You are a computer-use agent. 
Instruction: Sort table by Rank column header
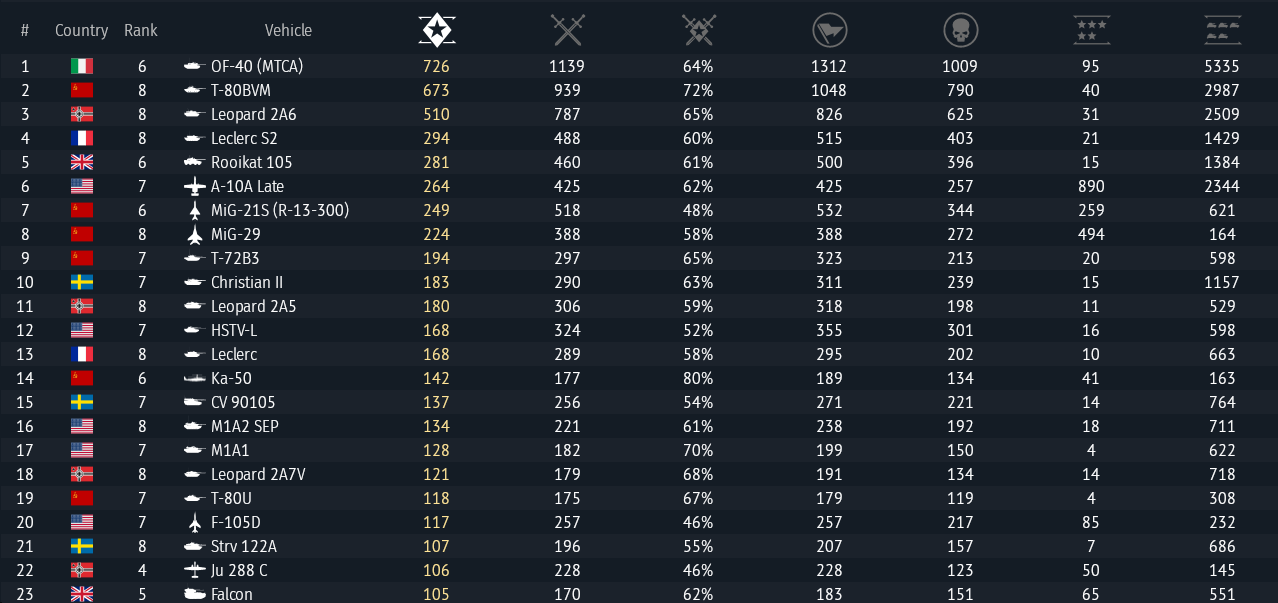[x=141, y=30]
